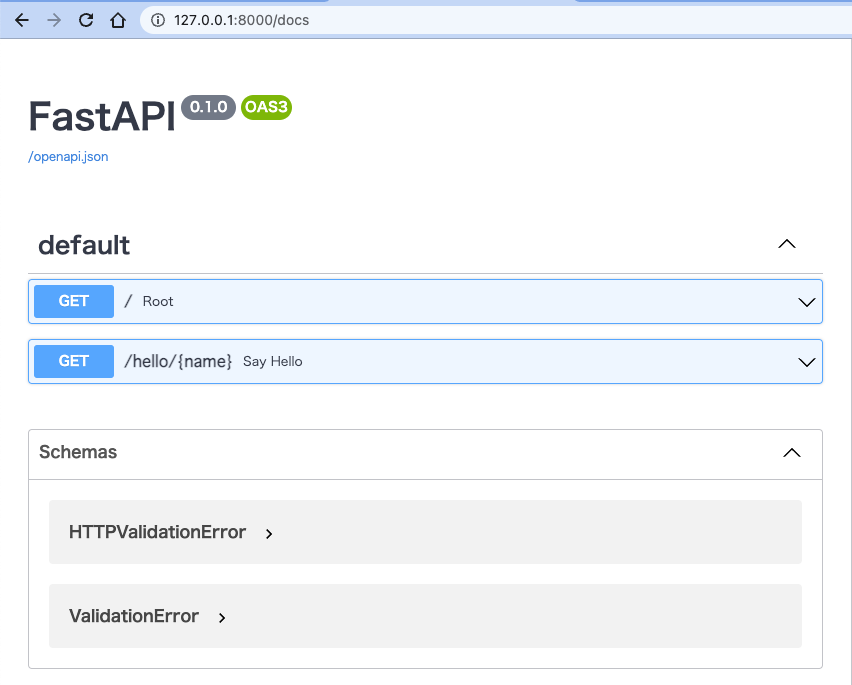Open the /openapi.json link
The image size is (852, 685).
click(x=68, y=156)
